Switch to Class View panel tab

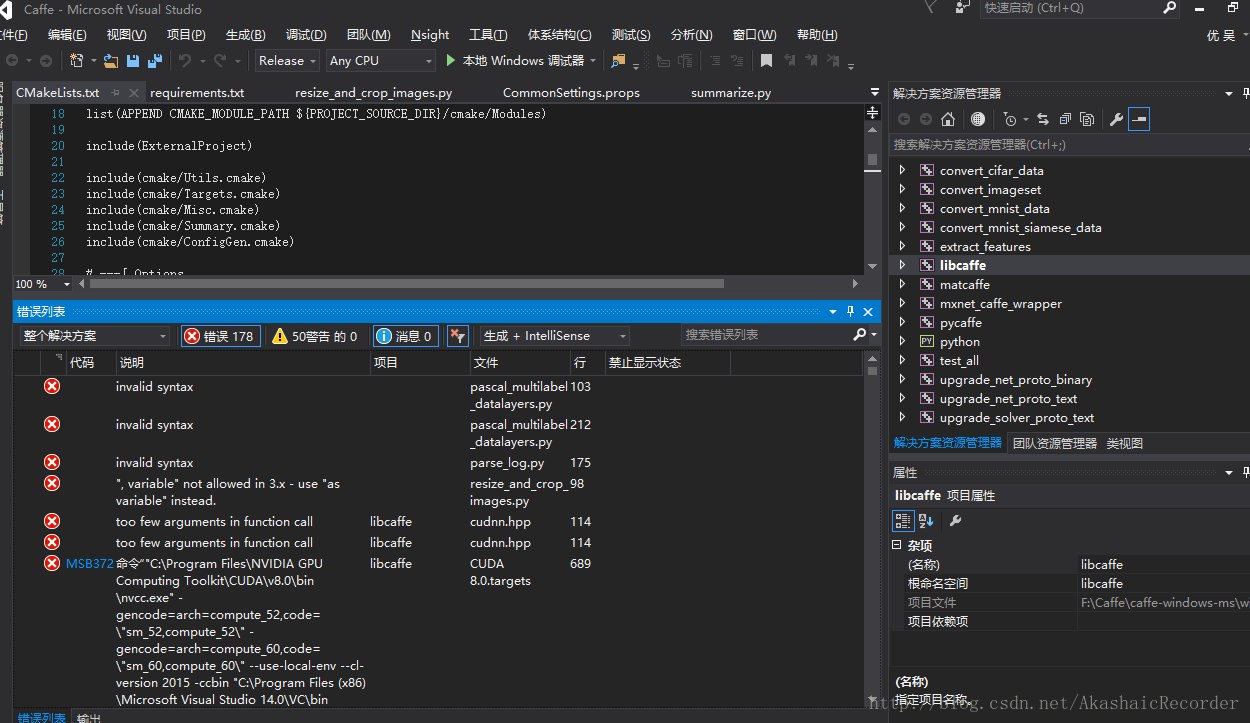pos(1124,443)
